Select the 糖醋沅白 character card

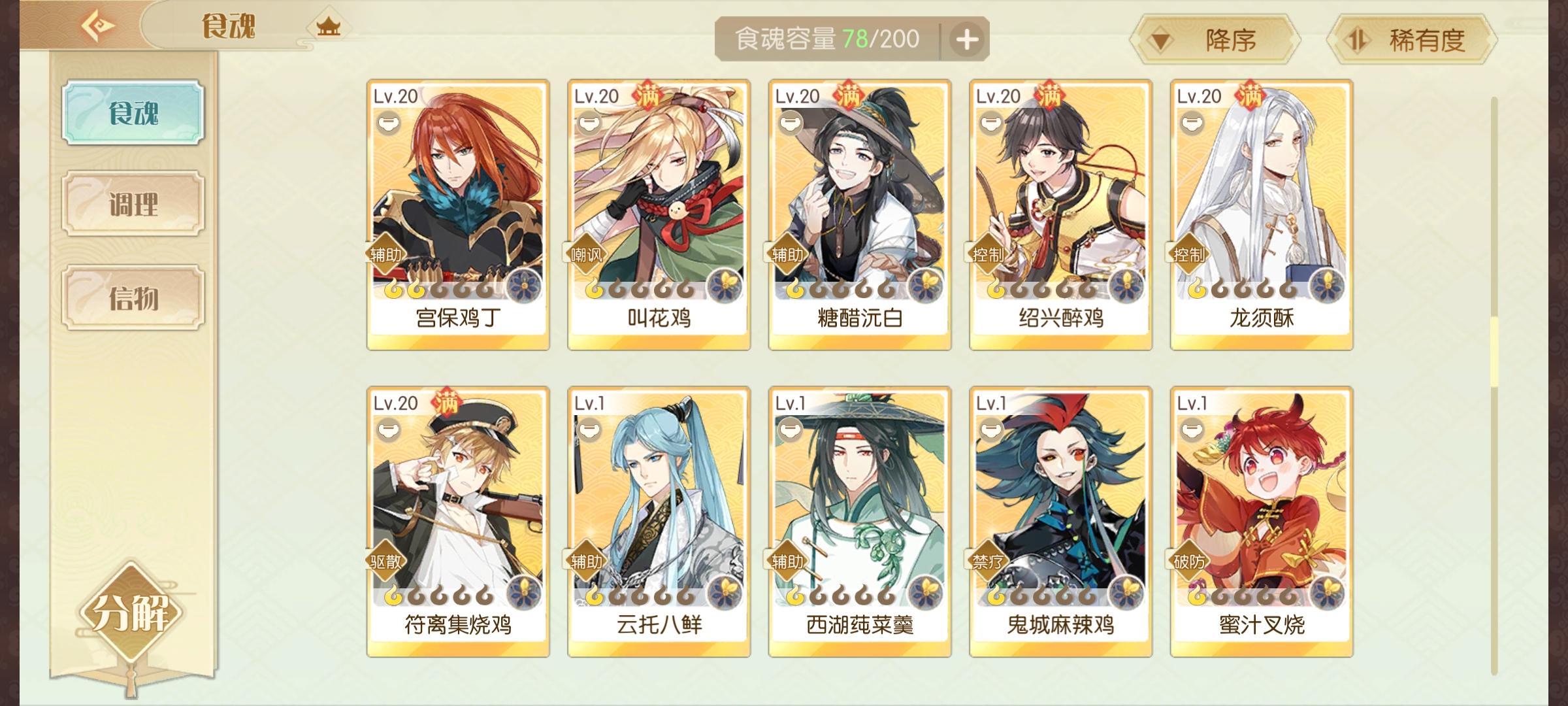(x=860, y=215)
